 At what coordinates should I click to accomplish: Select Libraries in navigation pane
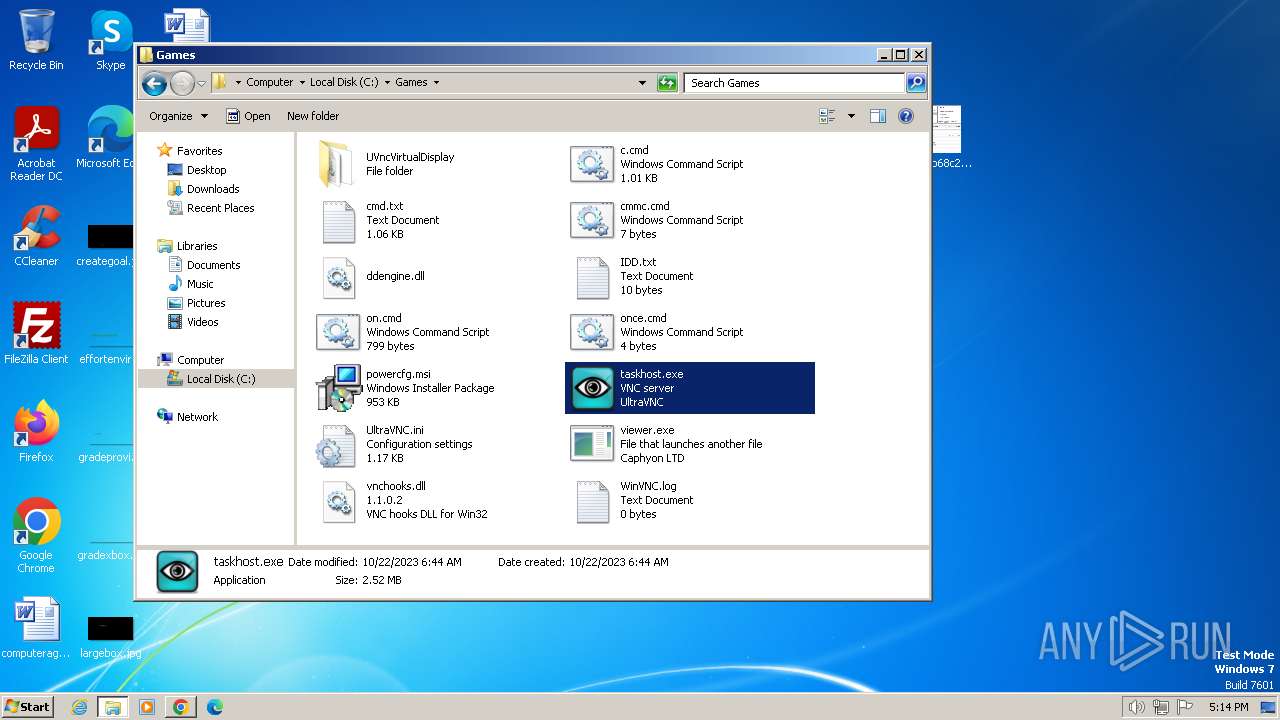(197, 246)
